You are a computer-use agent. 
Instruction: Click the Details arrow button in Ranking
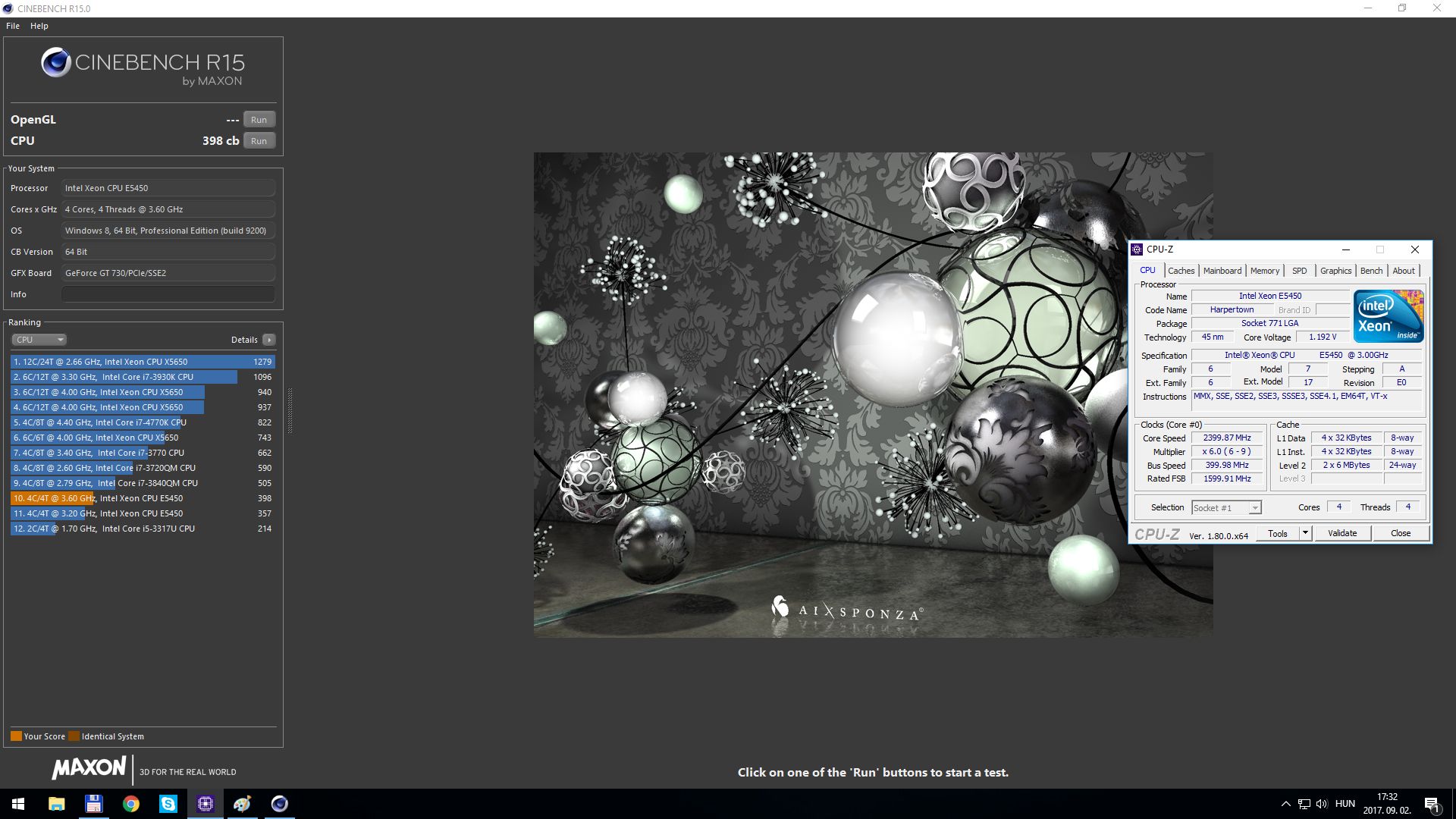269,340
